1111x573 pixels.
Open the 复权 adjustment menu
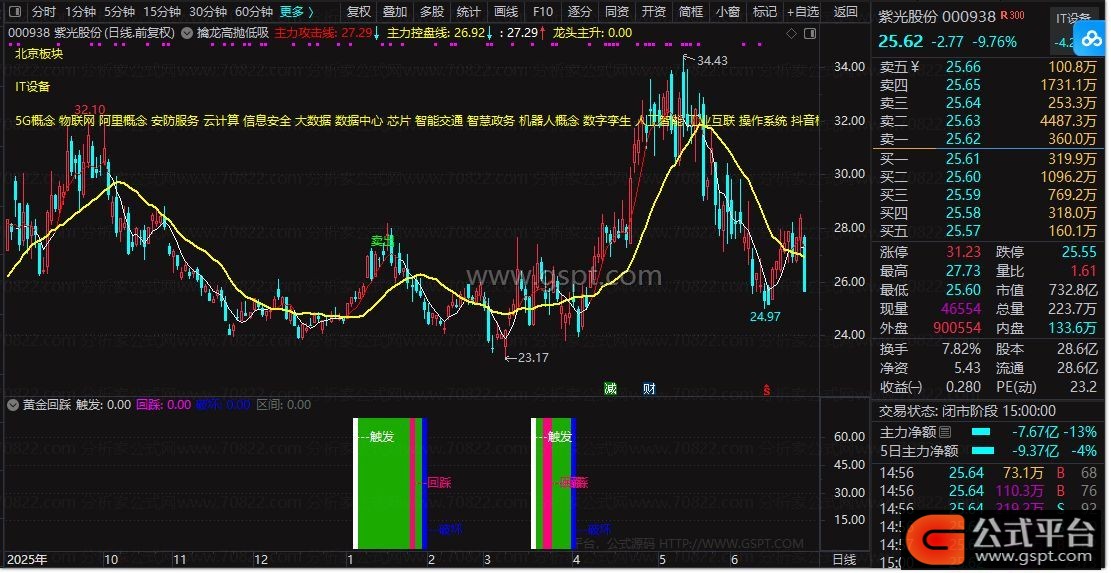[359, 11]
